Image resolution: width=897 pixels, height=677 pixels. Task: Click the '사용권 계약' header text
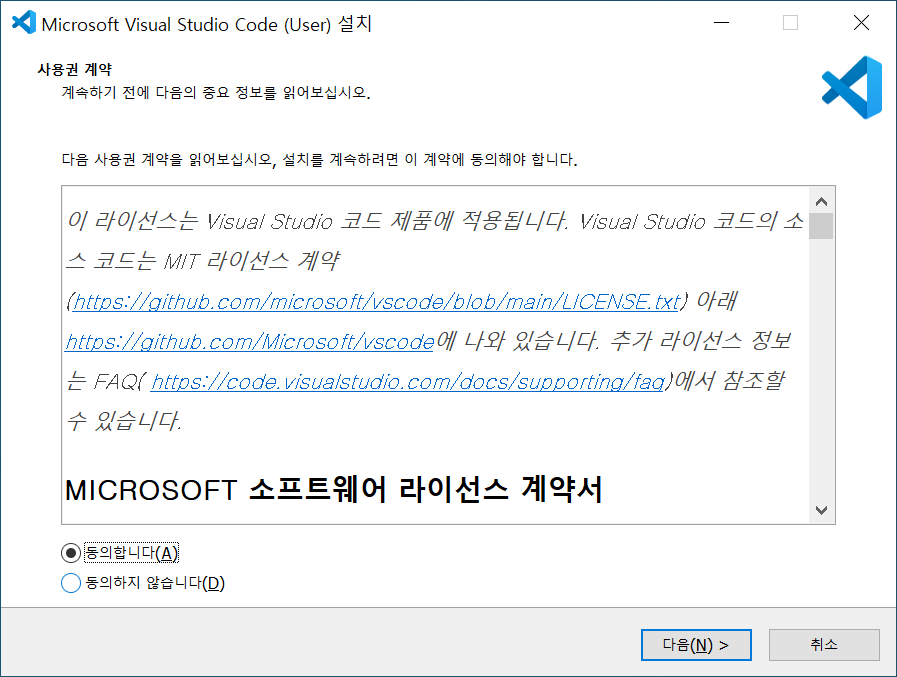74,69
